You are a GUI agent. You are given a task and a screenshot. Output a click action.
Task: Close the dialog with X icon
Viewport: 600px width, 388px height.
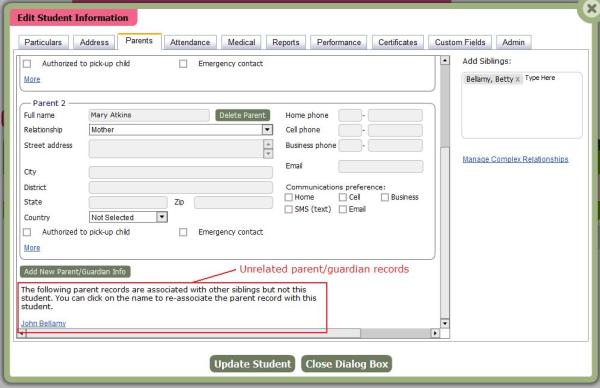pos(591,8)
